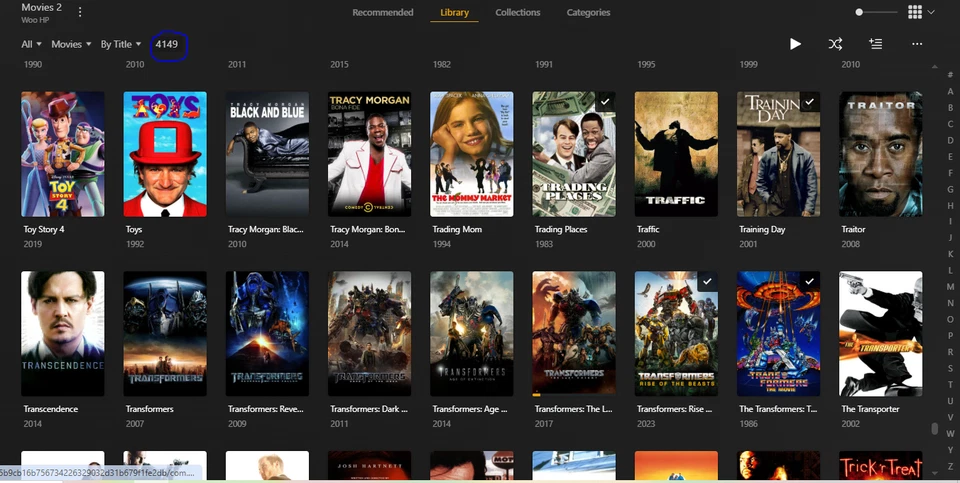The height and width of the screenshot is (483, 960).
Task: Jump to # in the alphabet index
Action: pos(950,75)
